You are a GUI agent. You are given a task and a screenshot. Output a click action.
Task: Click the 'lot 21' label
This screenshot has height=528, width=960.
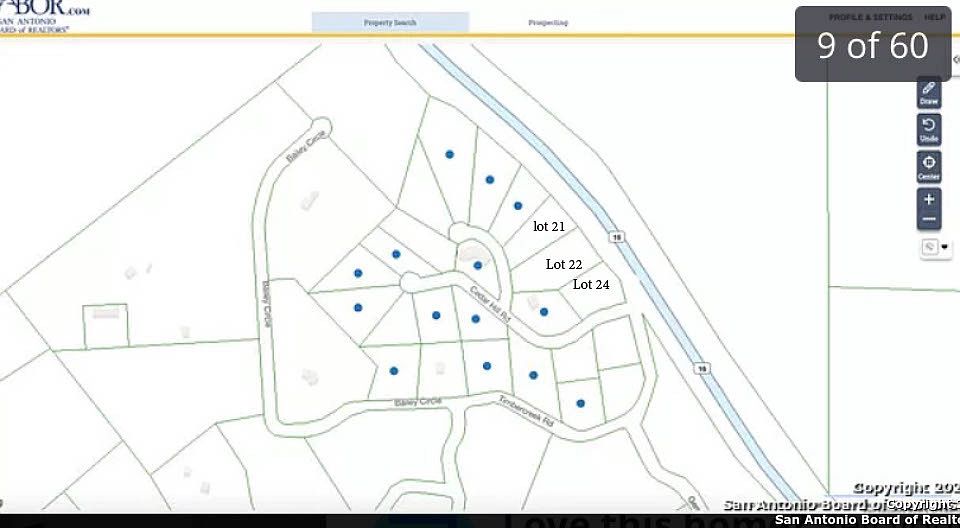549,227
